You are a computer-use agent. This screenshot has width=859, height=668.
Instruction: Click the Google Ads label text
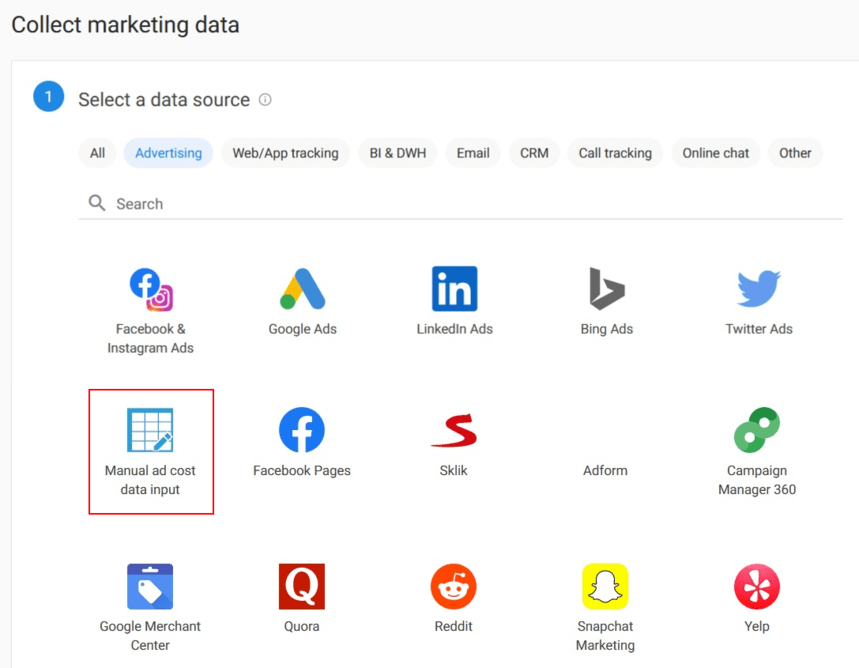(x=302, y=329)
